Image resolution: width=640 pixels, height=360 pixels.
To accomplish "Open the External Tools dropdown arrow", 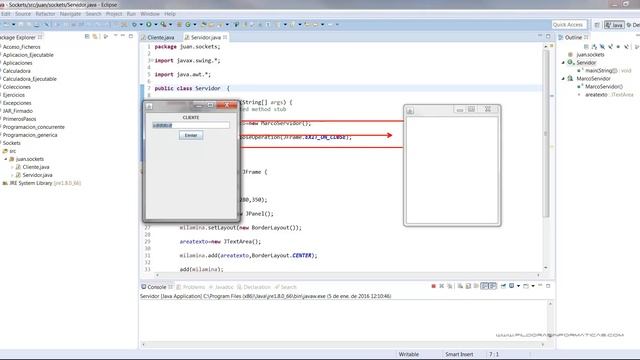I will point(171,24).
